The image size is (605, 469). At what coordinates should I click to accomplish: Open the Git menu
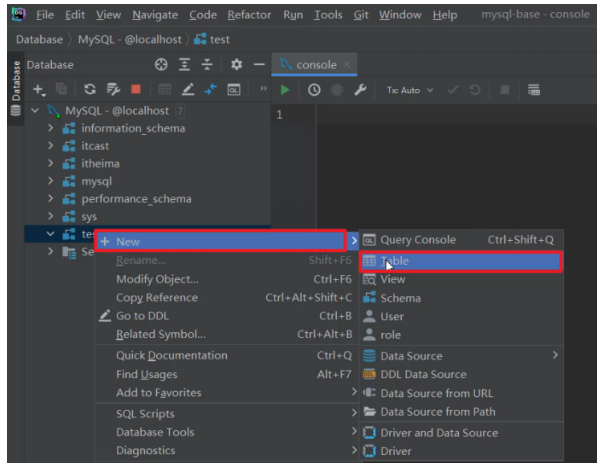361,15
